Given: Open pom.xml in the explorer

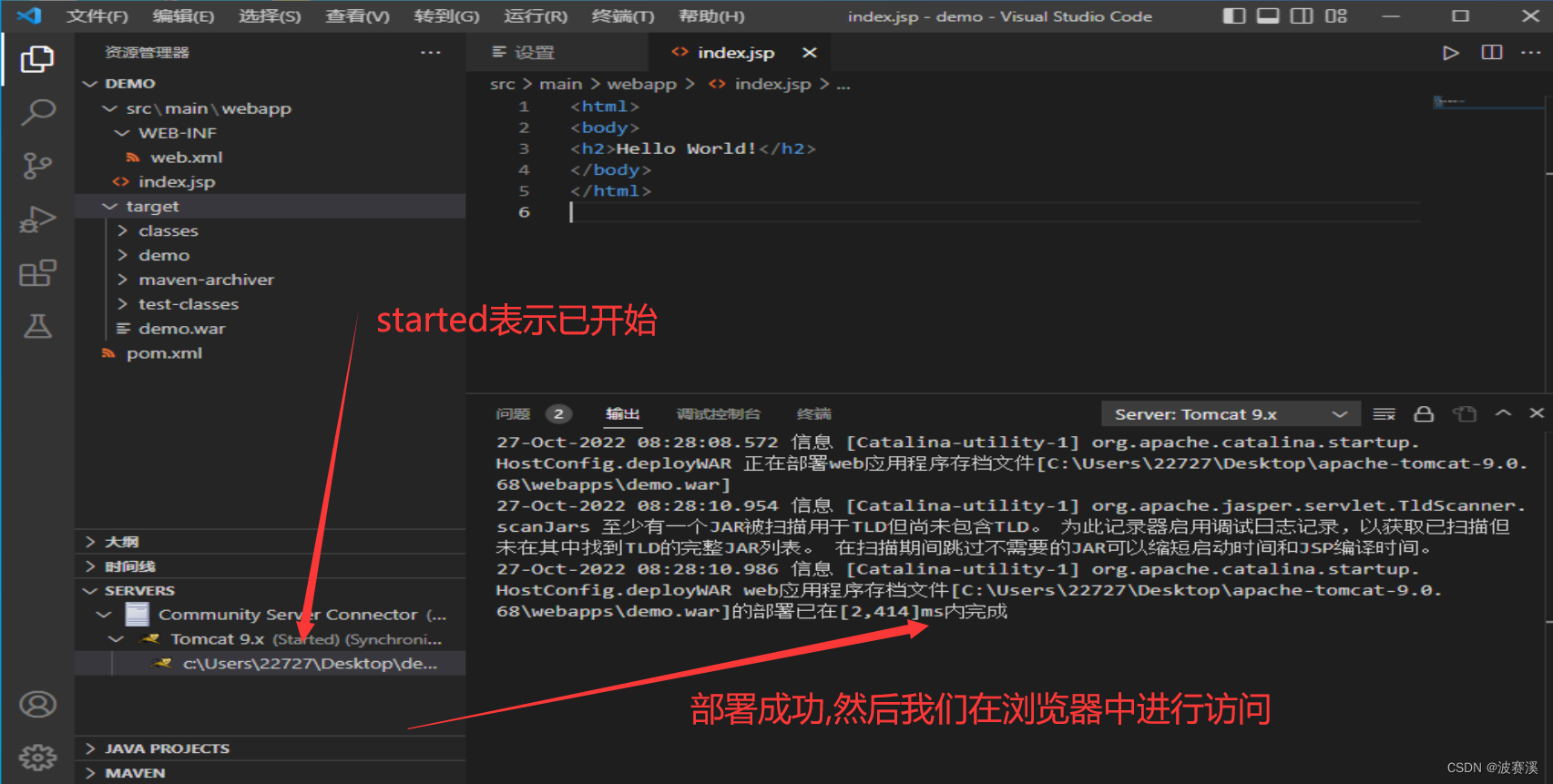Looking at the screenshot, I should (x=270, y=353).
